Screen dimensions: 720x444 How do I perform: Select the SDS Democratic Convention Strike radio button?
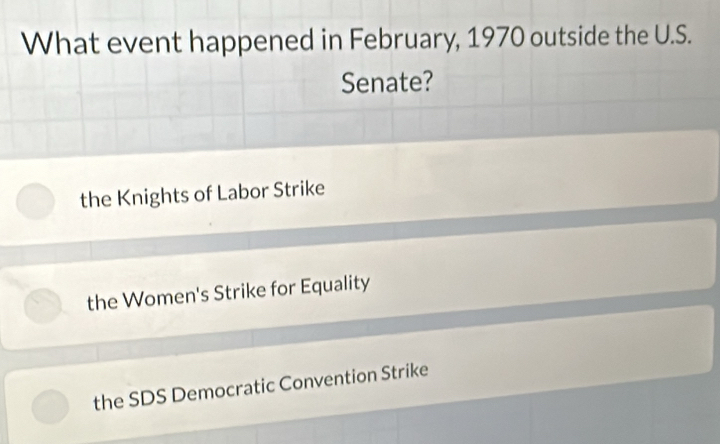pyautogui.click(x=45, y=405)
